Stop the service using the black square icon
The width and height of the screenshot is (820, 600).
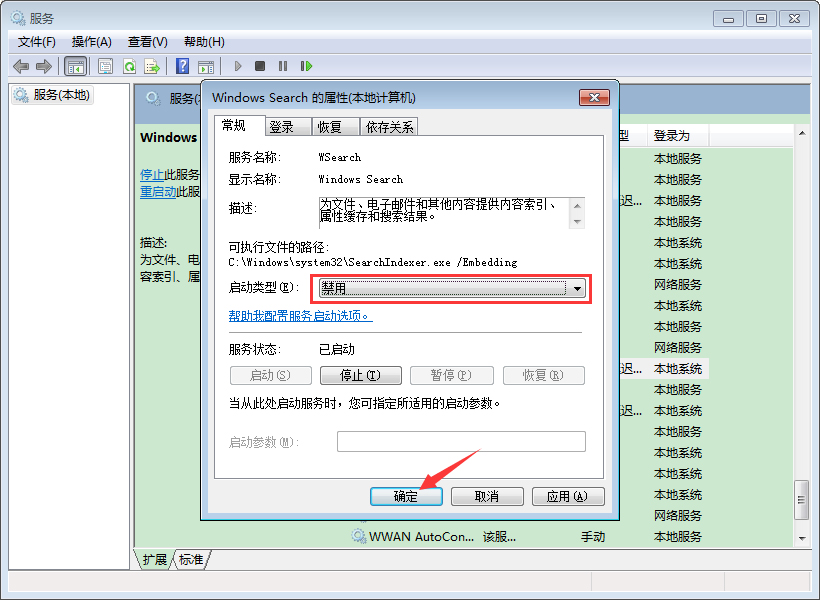(x=260, y=65)
